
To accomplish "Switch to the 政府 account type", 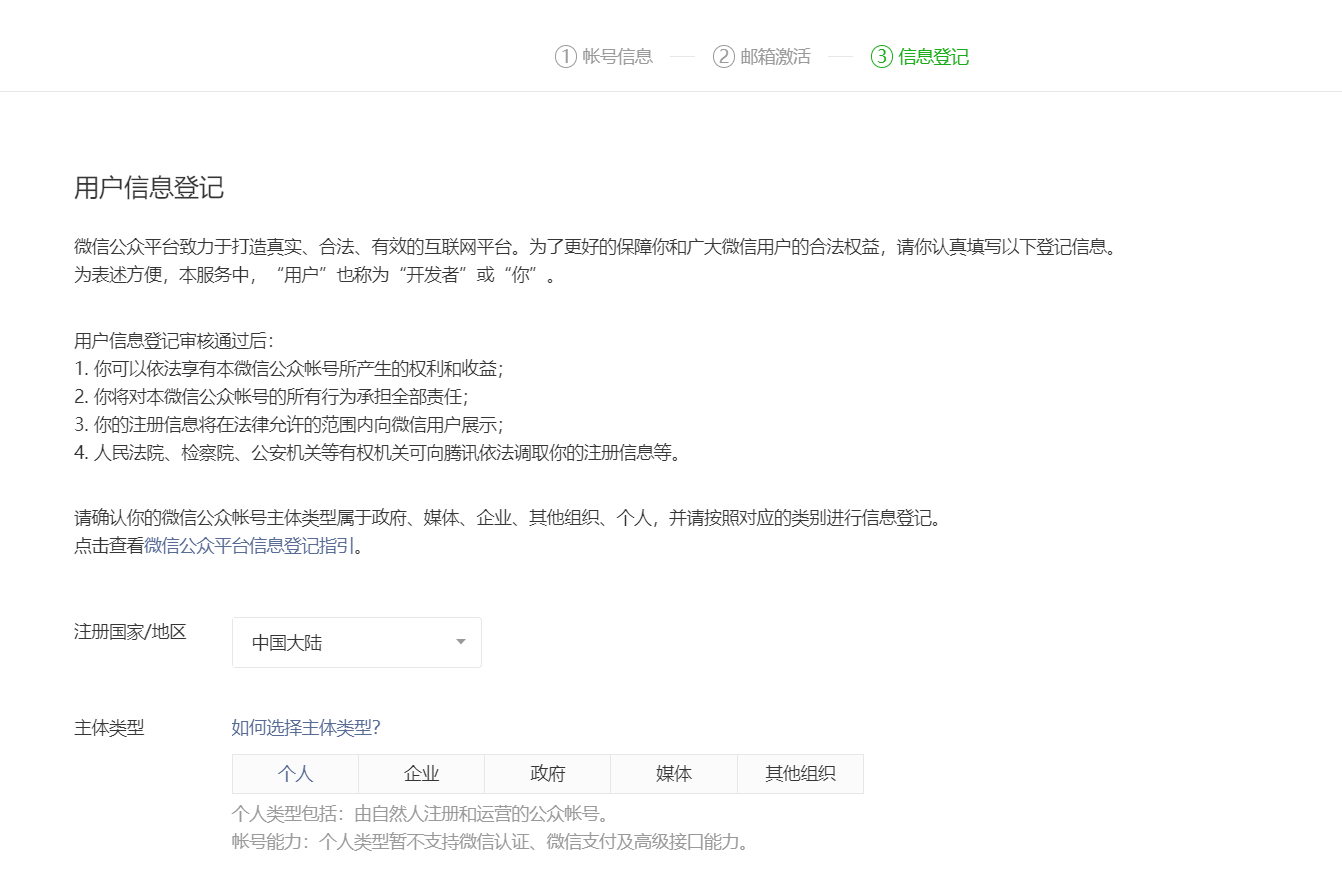I will click(x=547, y=774).
